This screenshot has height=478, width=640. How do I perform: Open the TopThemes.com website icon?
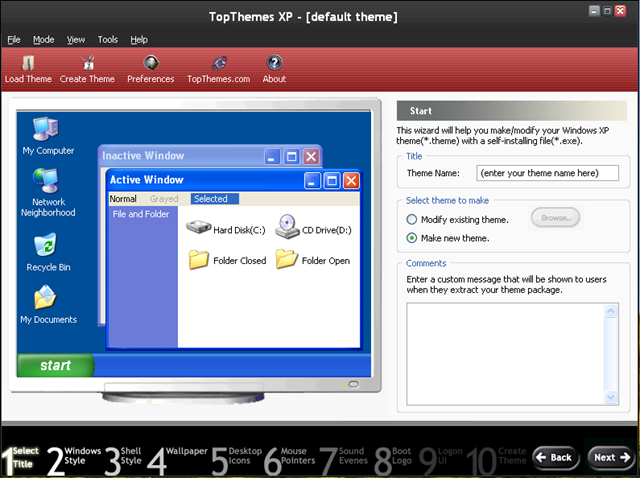click(x=219, y=69)
